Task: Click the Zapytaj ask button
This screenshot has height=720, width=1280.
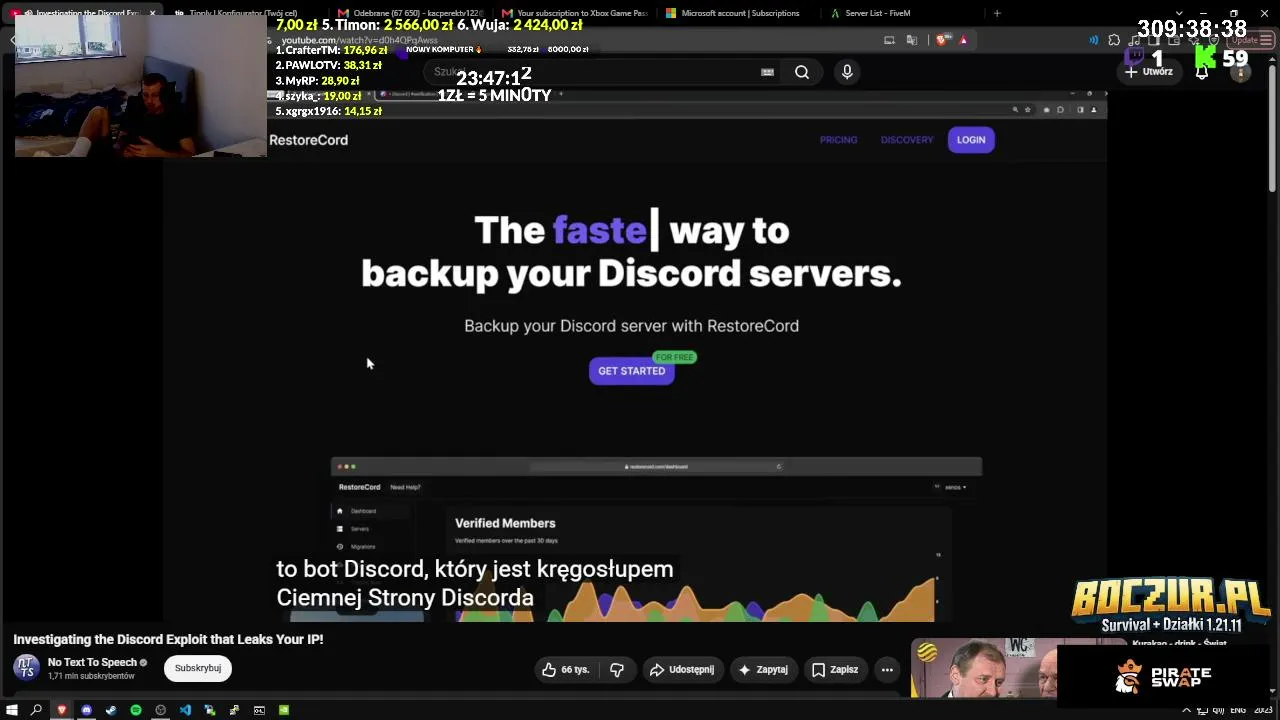Action: point(763,670)
